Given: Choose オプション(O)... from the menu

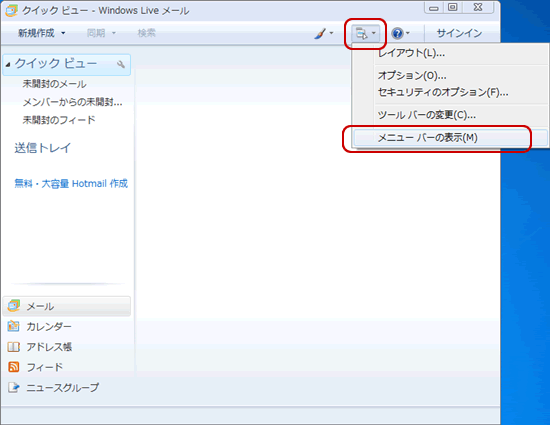Looking at the screenshot, I should 450,75.
